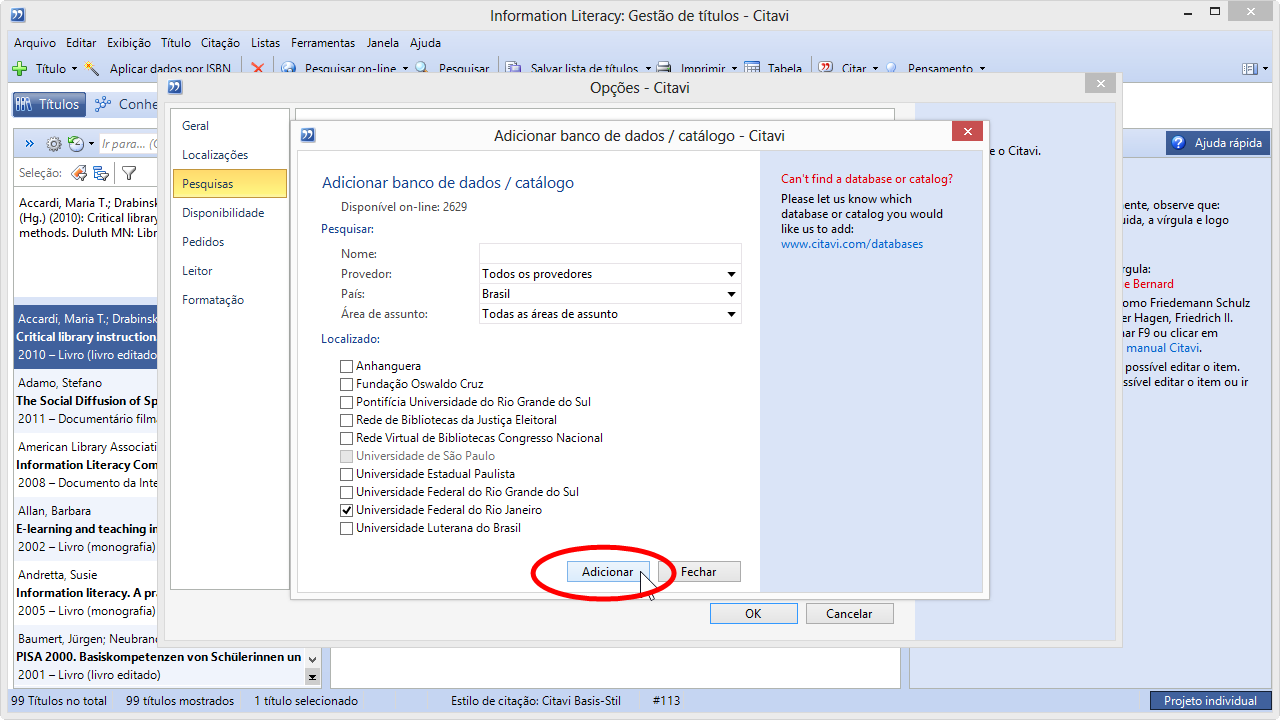Open the Pensamento dropdown arrow
Screen dimensions: 1280x720
982,69
